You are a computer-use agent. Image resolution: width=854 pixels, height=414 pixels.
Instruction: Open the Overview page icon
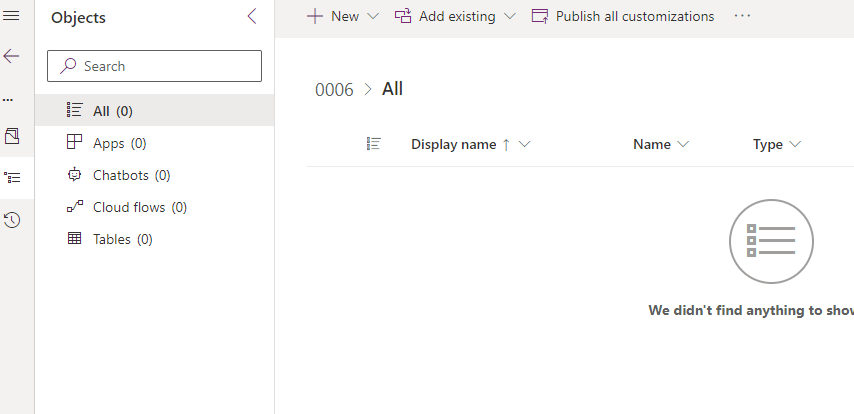(12, 135)
